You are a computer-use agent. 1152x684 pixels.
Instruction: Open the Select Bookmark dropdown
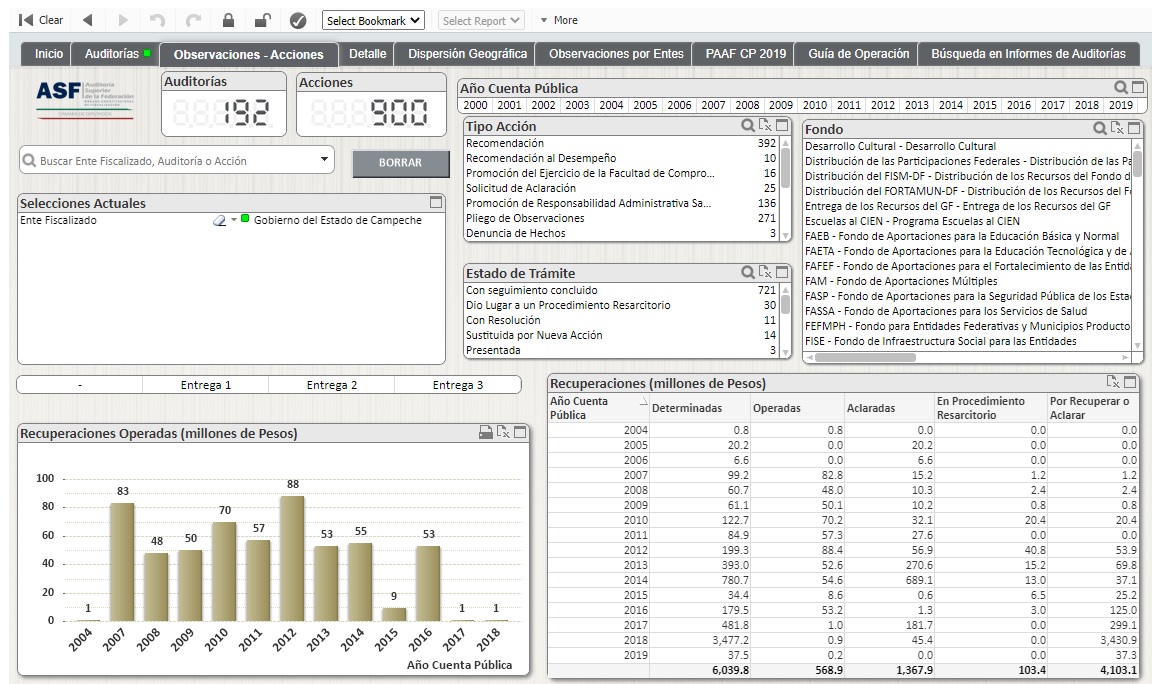tap(374, 20)
